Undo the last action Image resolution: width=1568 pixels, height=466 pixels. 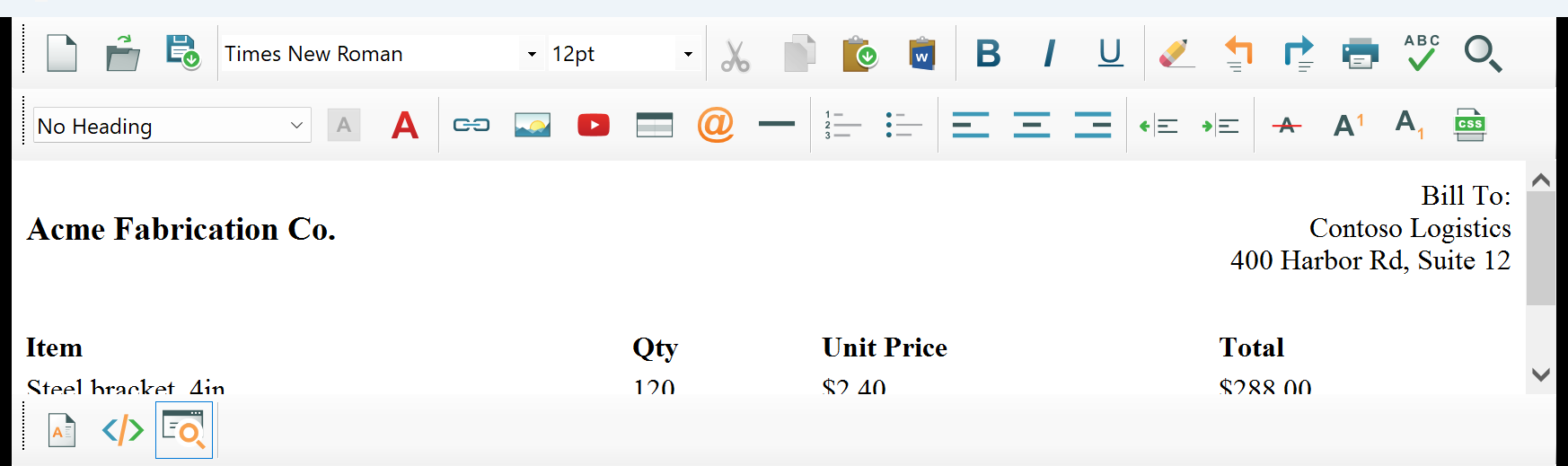pyautogui.click(x=1238, y=54)
